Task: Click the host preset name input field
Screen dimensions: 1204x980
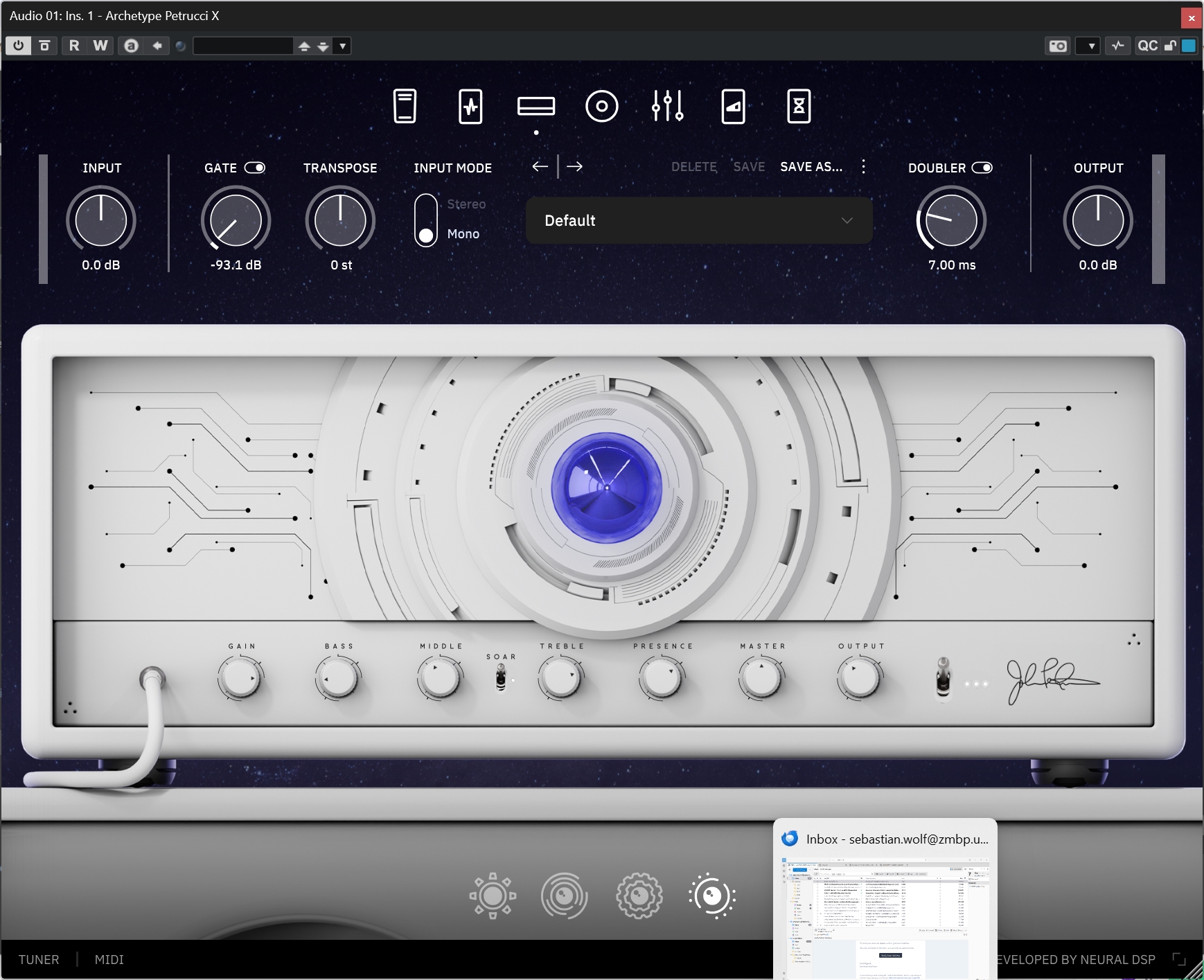Action: (x=243, y=46)
